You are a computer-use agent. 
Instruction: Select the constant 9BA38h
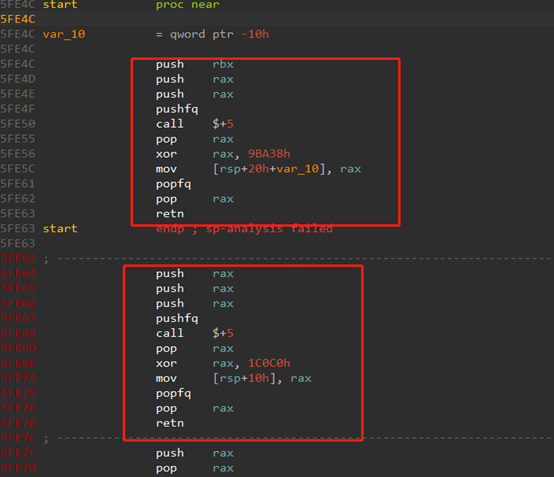pyautogui.click(x=269, y=154)
